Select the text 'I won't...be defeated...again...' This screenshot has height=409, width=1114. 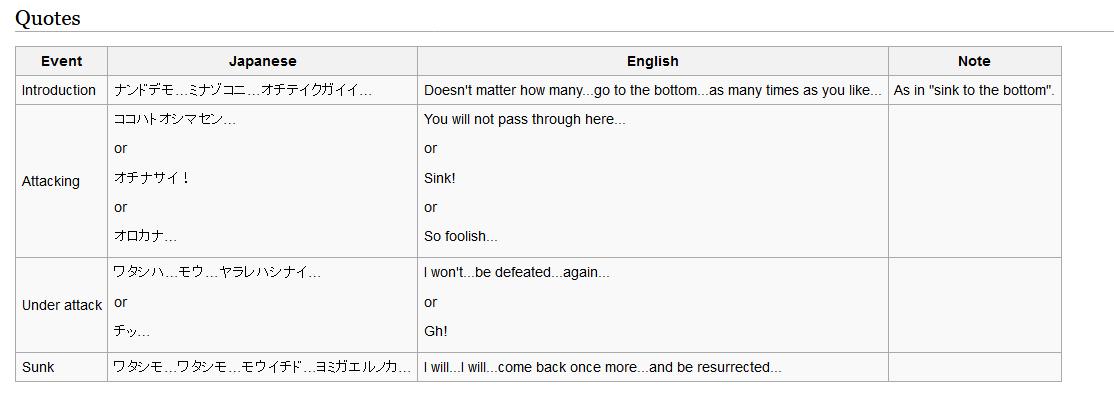(517, 272)
